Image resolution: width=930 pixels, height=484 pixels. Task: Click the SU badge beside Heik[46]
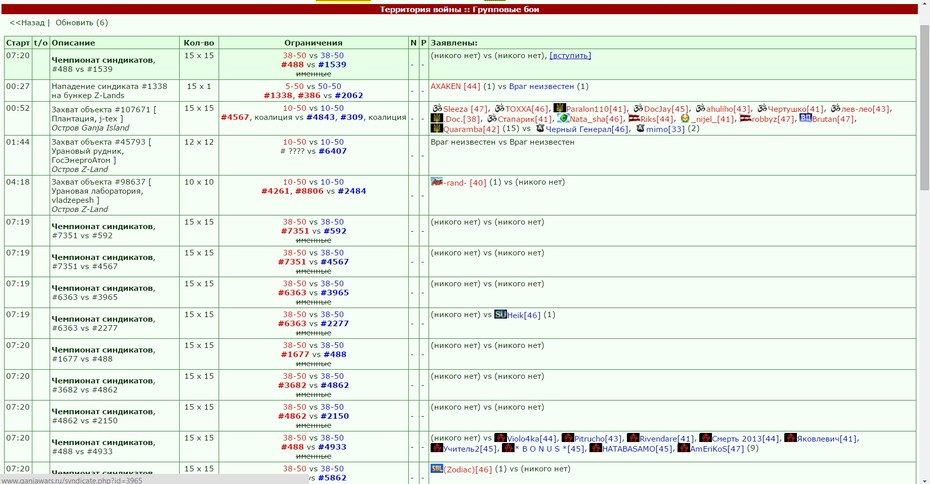coord(500,314)
